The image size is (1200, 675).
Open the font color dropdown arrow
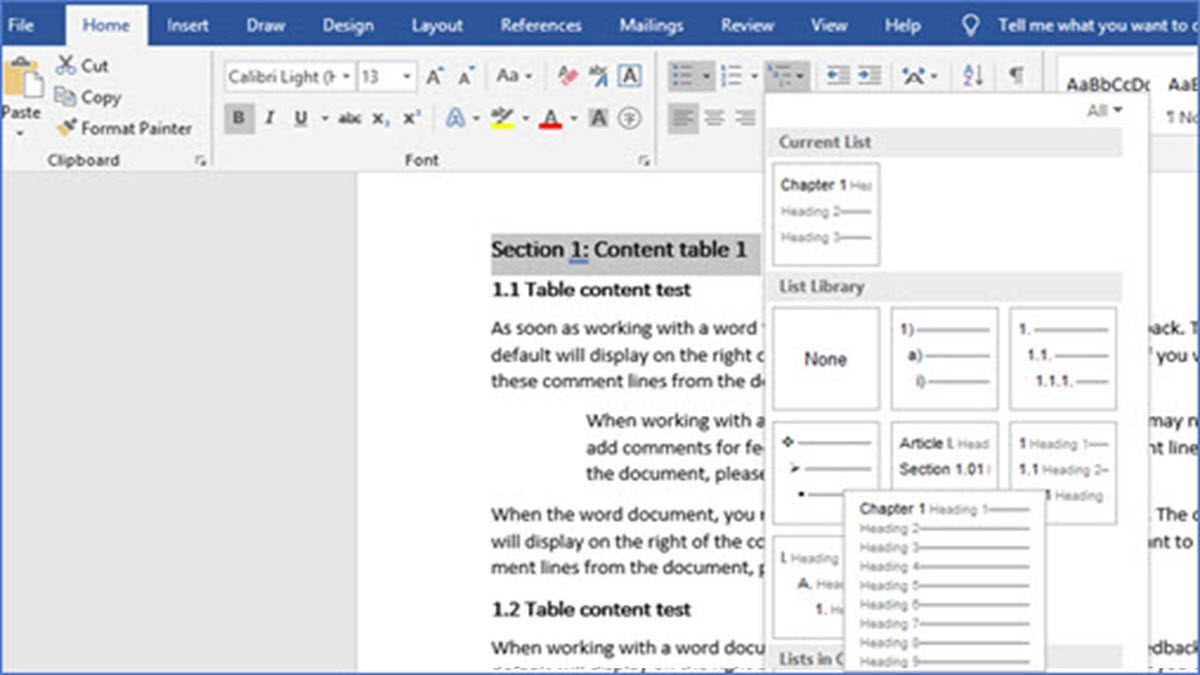[x=571, y=118]
